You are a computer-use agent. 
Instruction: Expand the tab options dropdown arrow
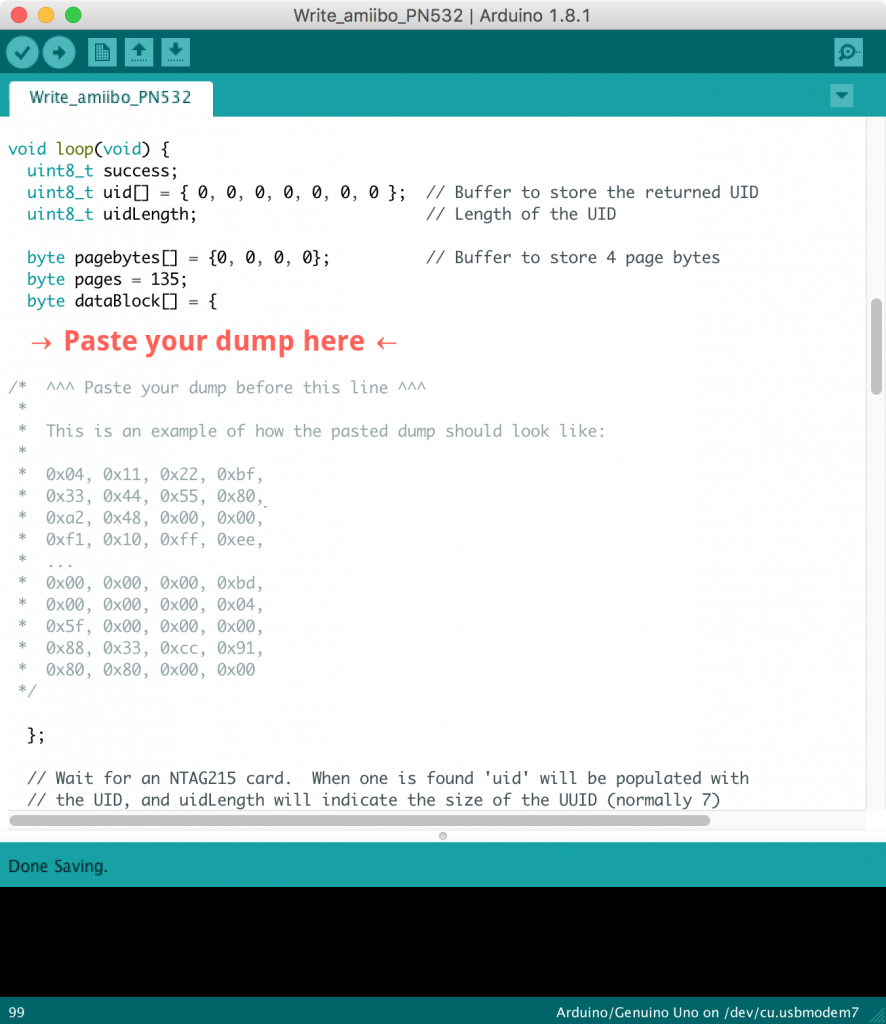[x=842, y=96]
